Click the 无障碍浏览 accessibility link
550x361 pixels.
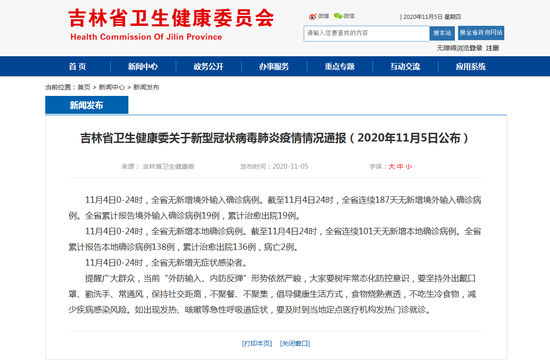[x=453, y=48]
